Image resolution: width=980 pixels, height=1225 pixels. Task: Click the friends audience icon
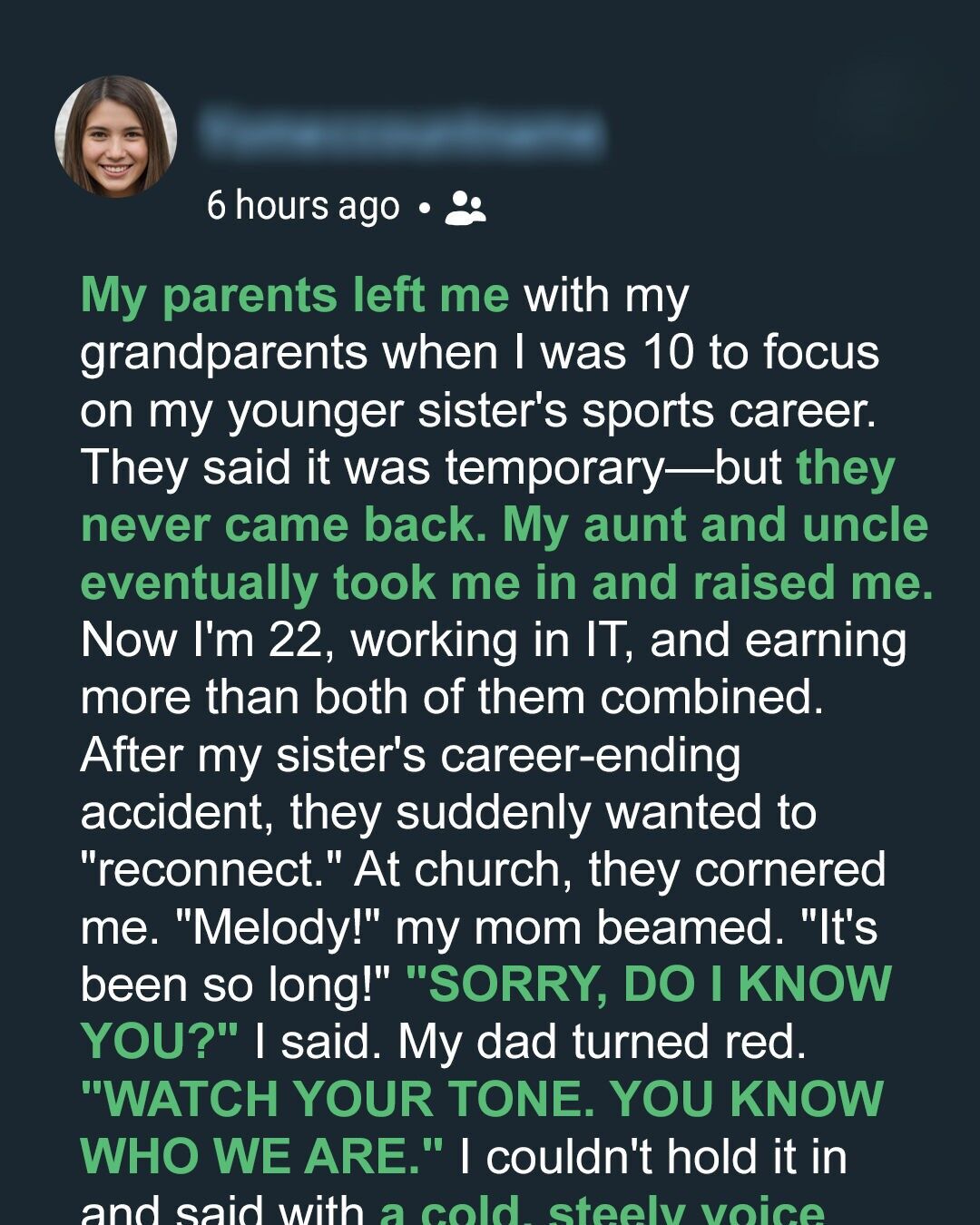(x=465, y=208)
